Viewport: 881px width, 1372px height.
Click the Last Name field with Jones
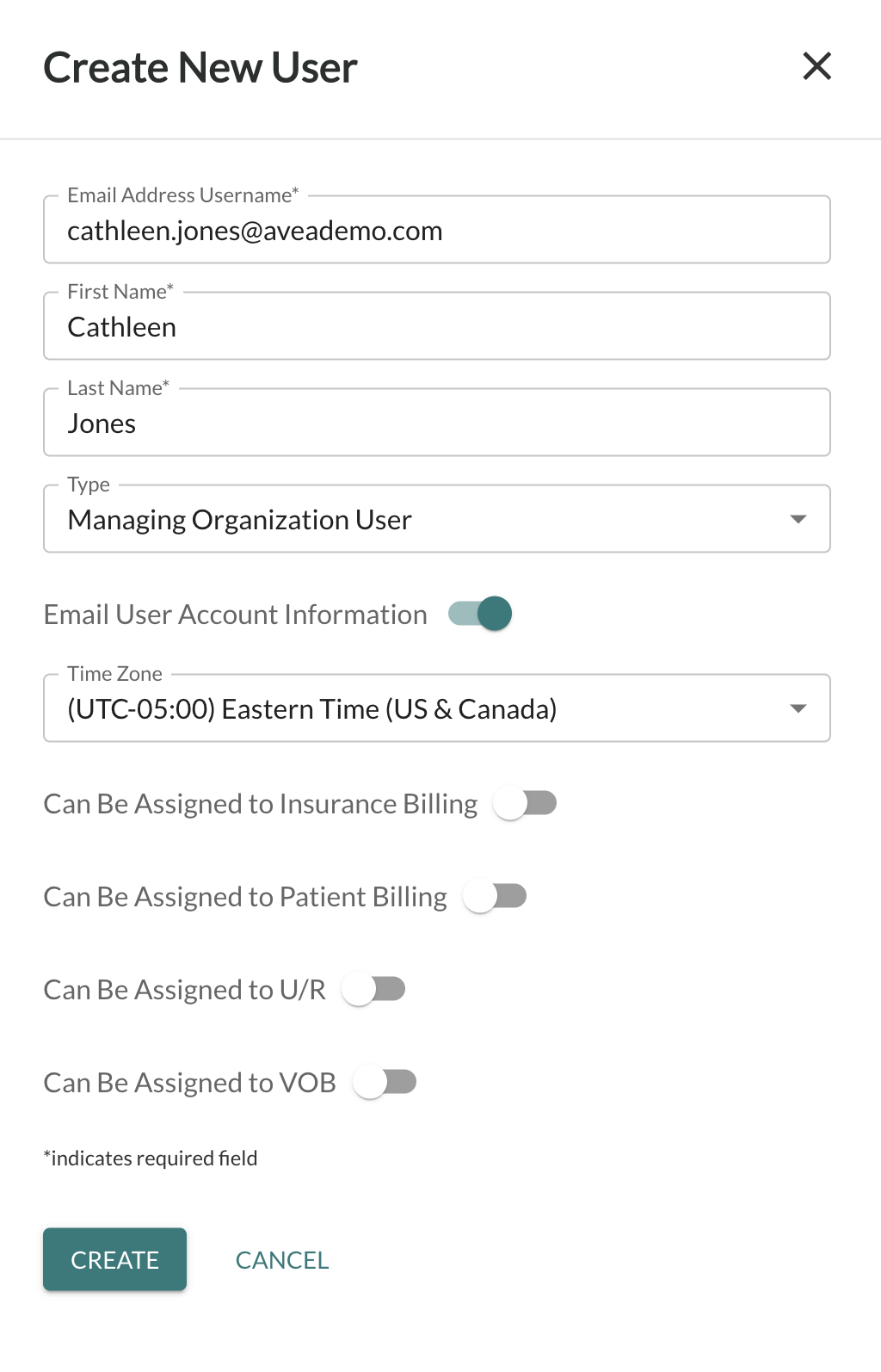(x=437, y=423)
